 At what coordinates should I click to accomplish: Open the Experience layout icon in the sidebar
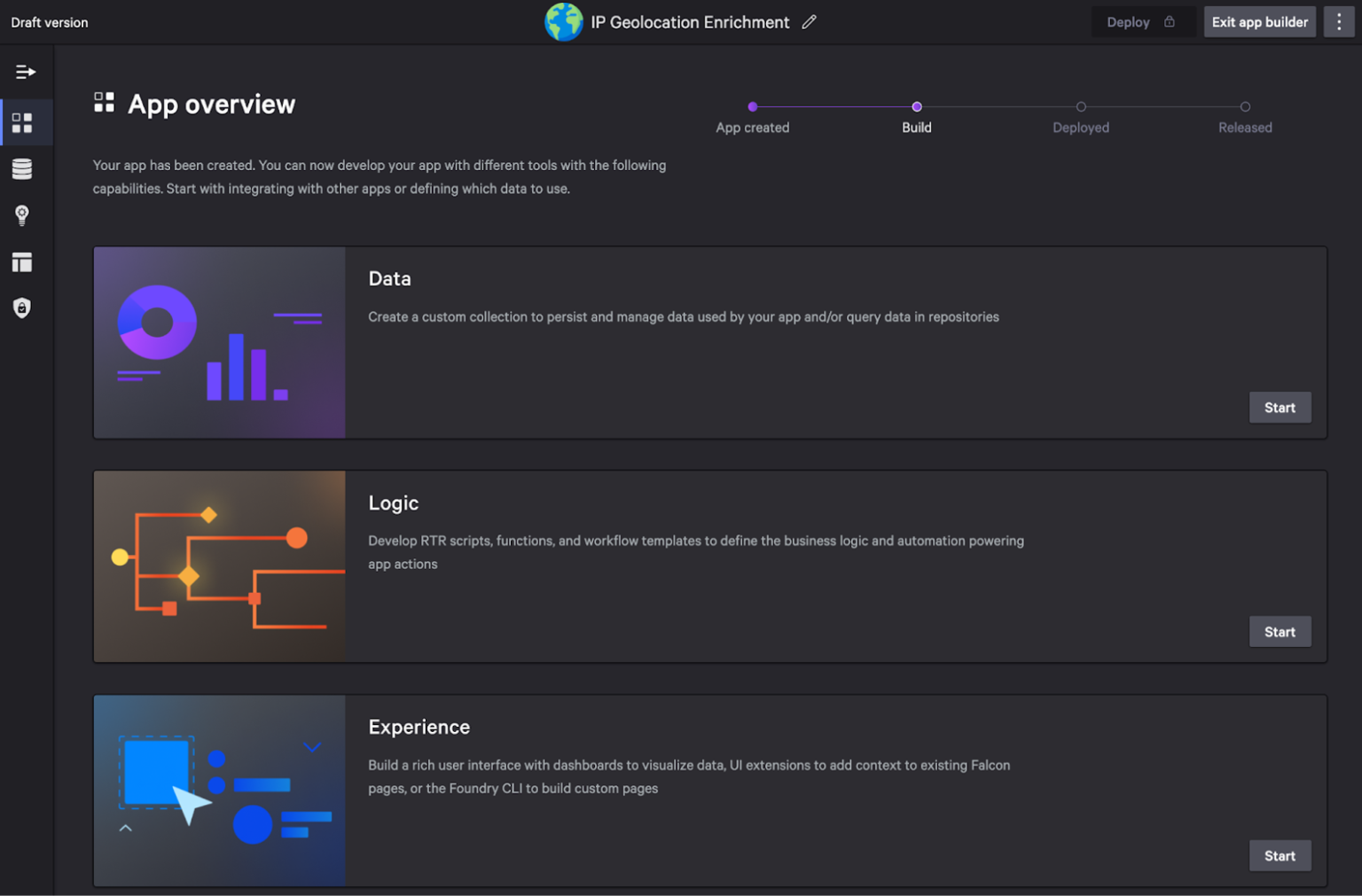pos(21,261)
